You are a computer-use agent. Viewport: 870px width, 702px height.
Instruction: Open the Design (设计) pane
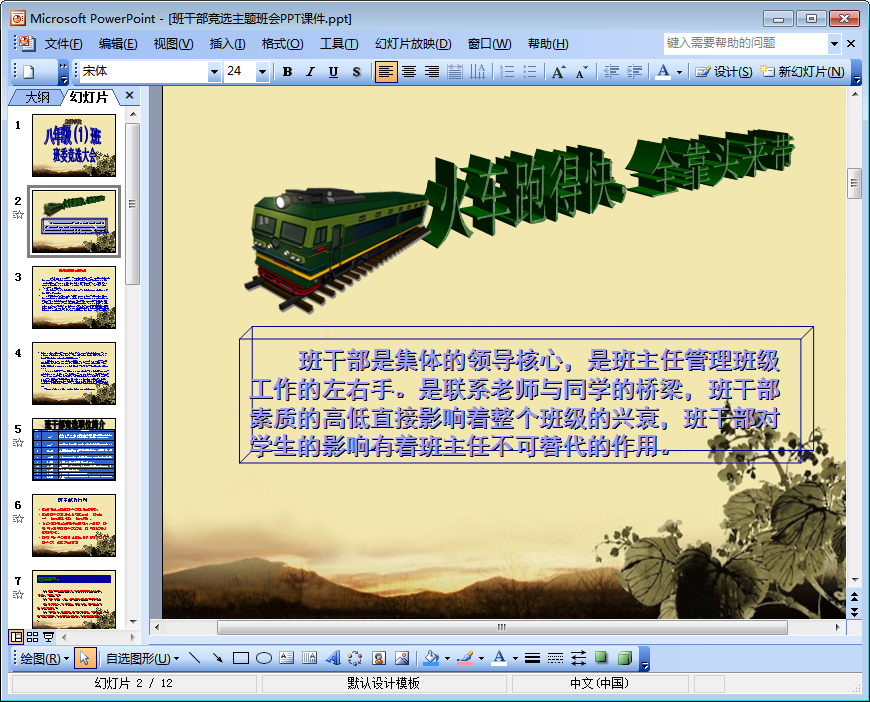pyautogui.click(x=724, y=72)
